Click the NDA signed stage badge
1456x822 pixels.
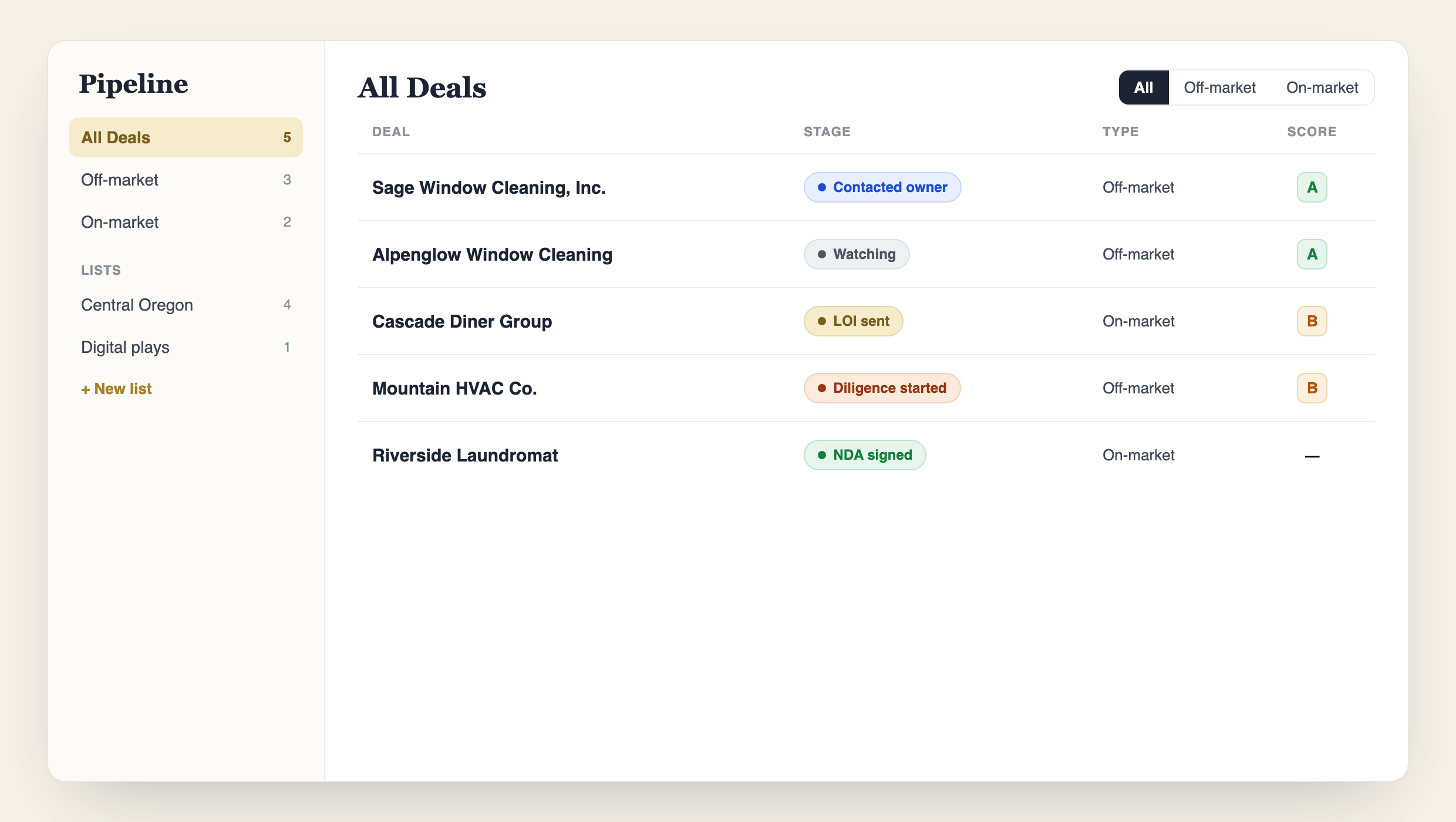click(x=864, y=455)
